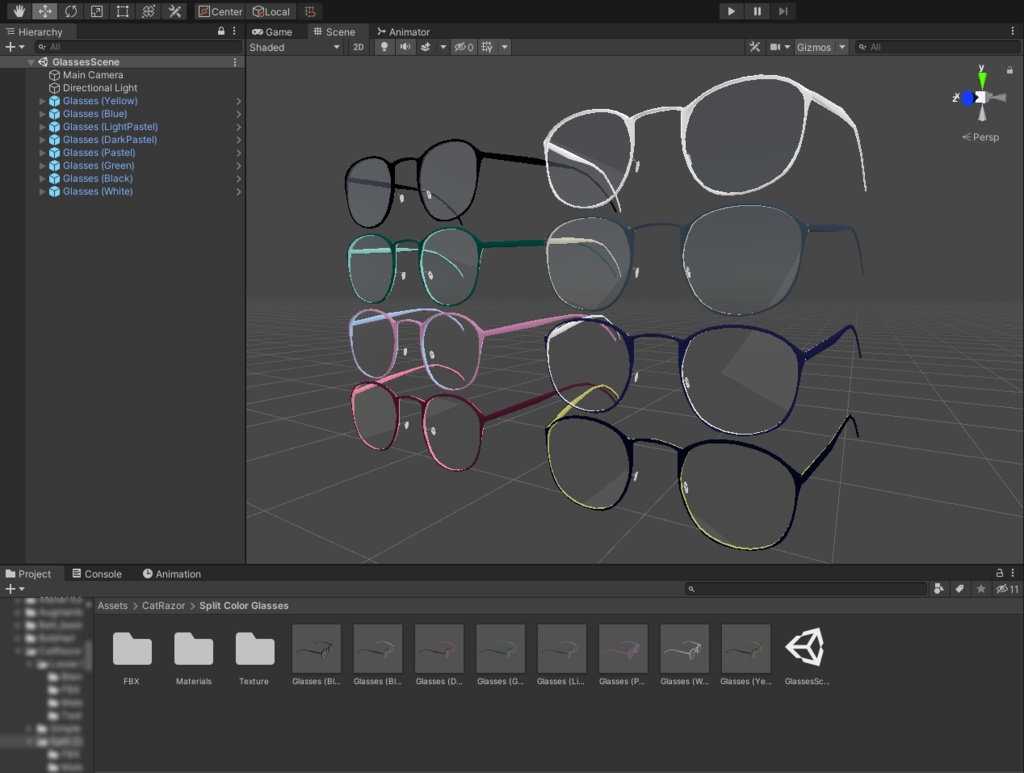Viewport: 1024px width, 773px height.
Task: Select the Hand tool in the toolbar
Action: 18,11
